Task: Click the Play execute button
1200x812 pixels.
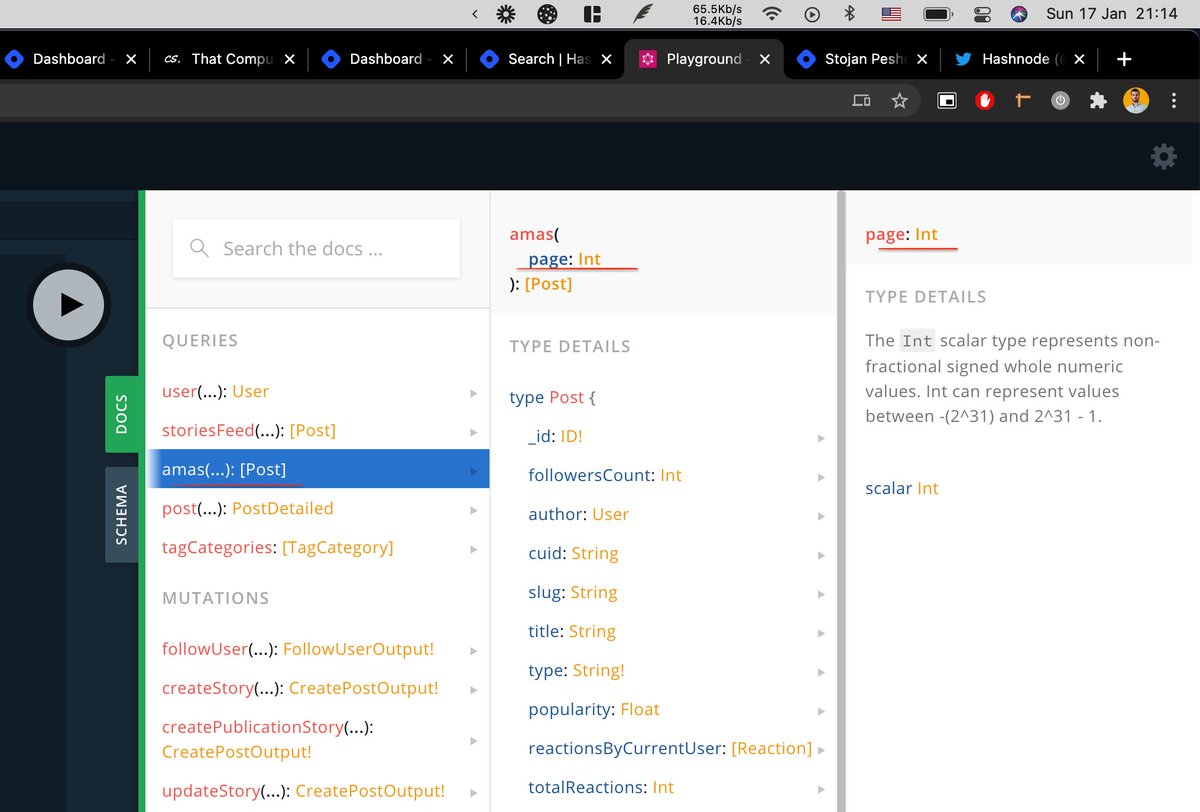Action: [x=68, y=305]
